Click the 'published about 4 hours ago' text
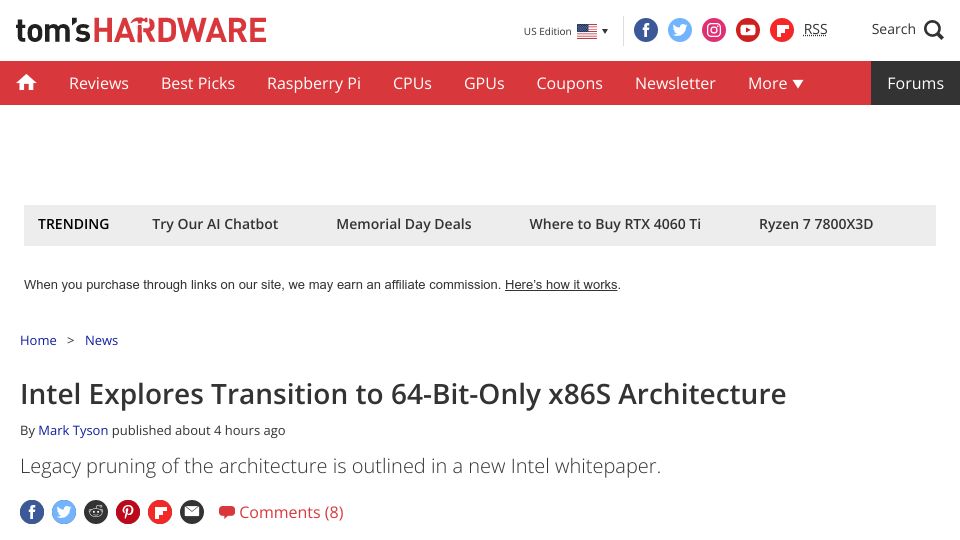This screenshot has width=960, height=540. click(x=198, y=430)
